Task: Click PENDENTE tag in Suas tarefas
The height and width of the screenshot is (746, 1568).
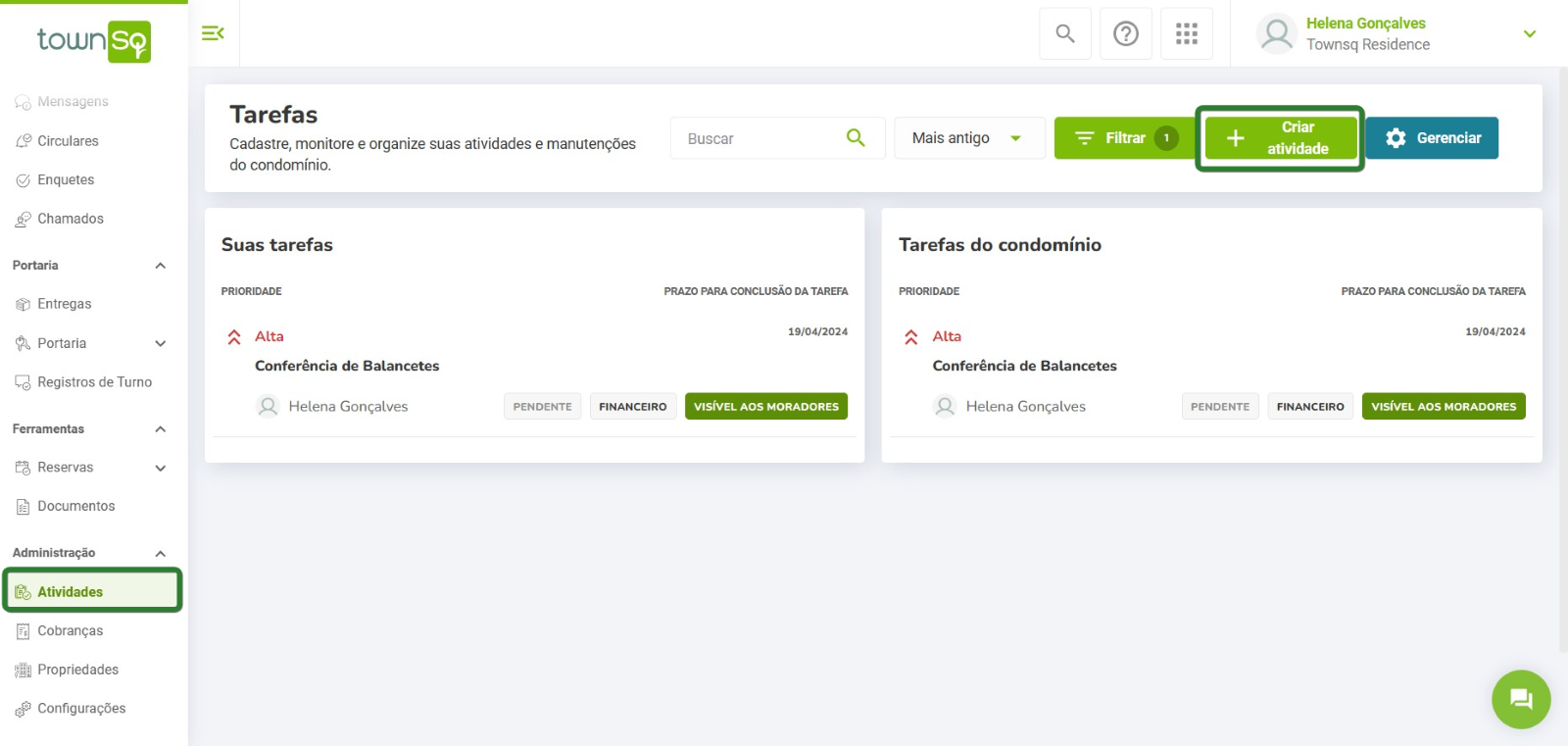Action: 543,407
